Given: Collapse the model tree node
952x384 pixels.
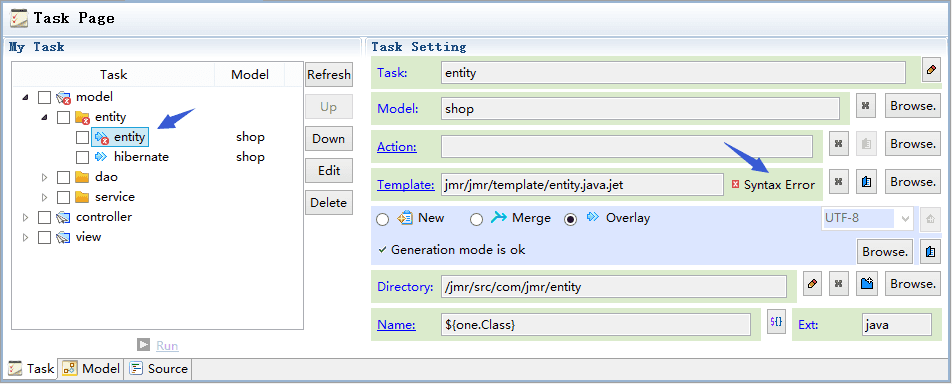Looking at the screenshot, I should (25, 97).
